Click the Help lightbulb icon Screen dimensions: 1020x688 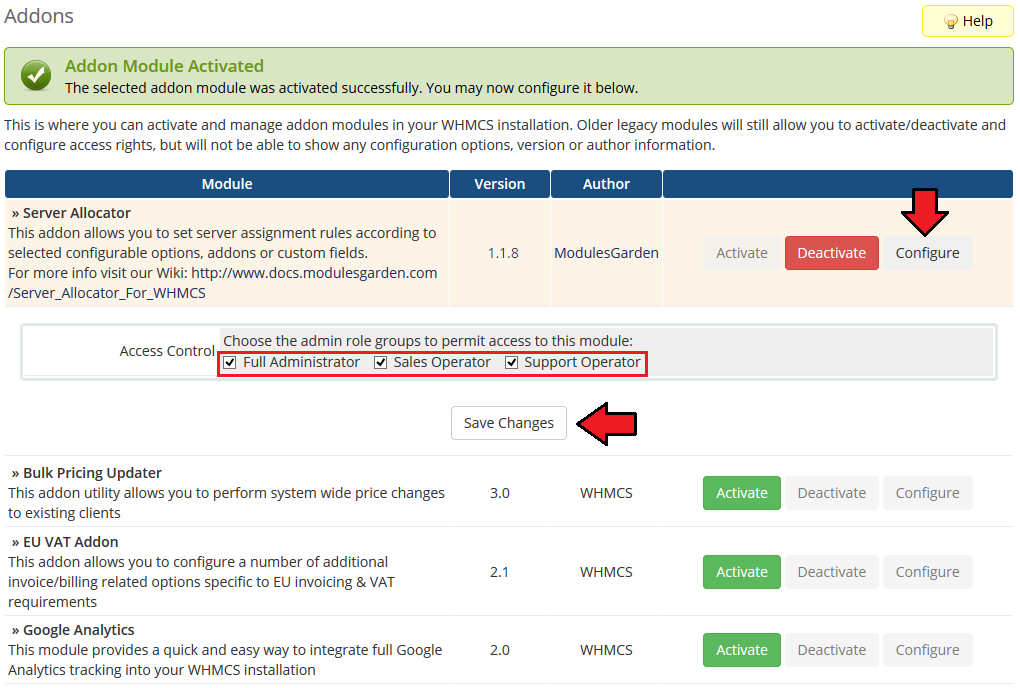950,22
